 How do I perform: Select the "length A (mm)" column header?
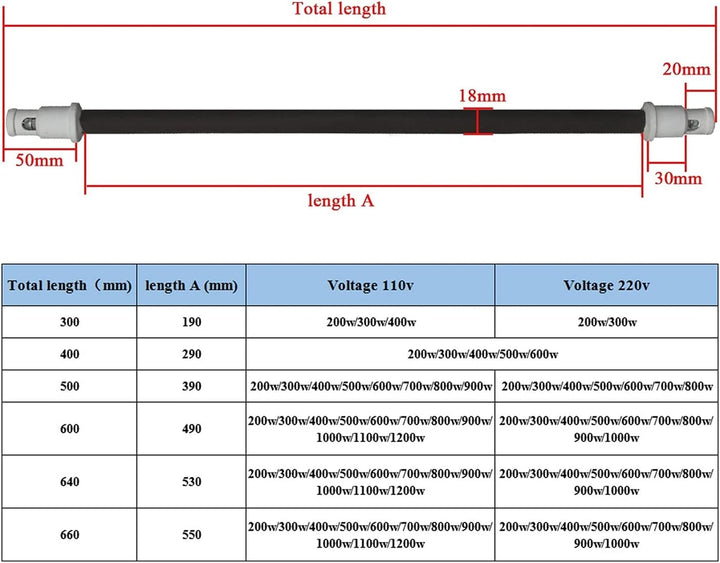click(191, 285)
